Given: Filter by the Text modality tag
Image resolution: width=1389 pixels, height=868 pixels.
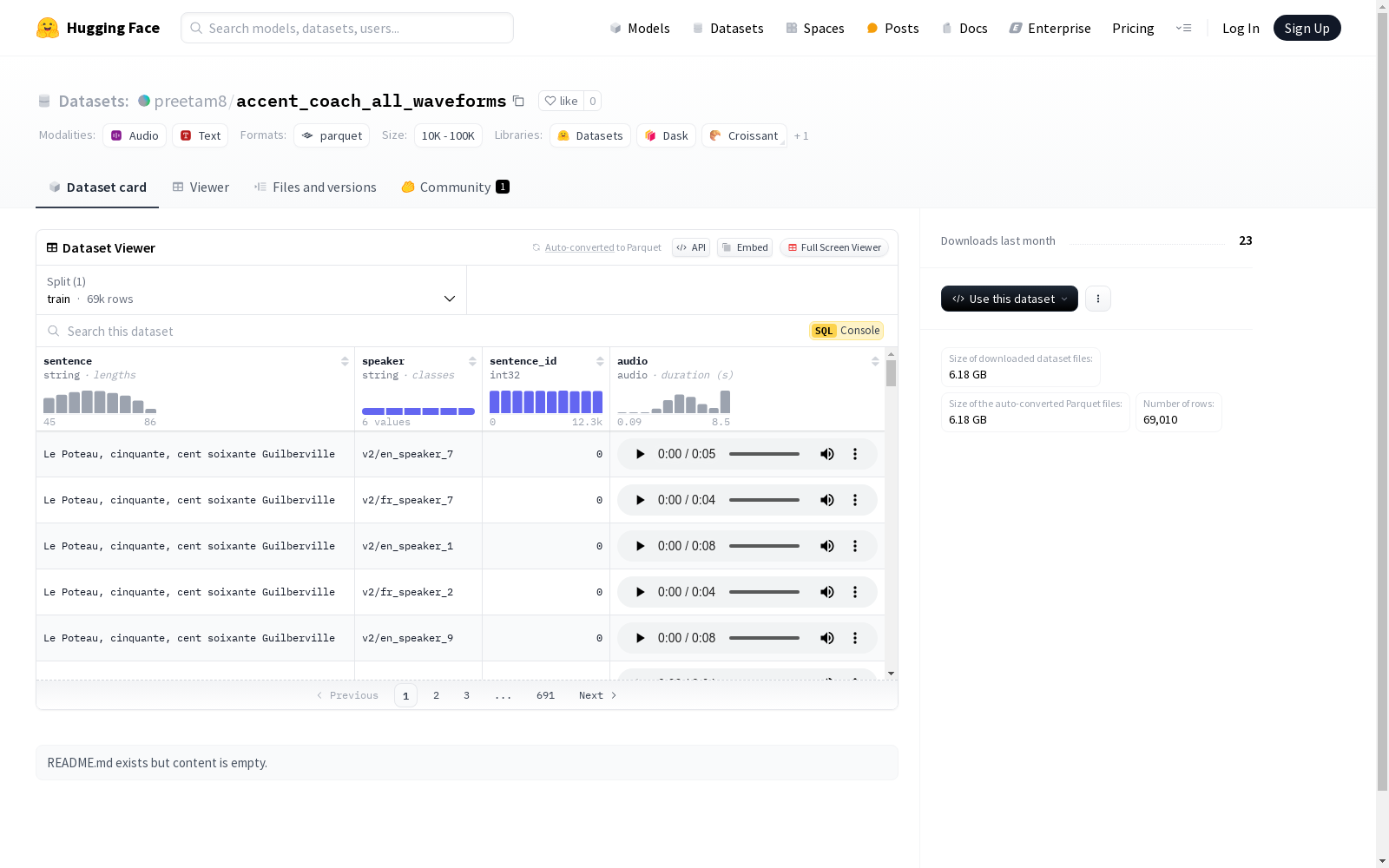Looking at the screenshot, I should tap(201, 135).
